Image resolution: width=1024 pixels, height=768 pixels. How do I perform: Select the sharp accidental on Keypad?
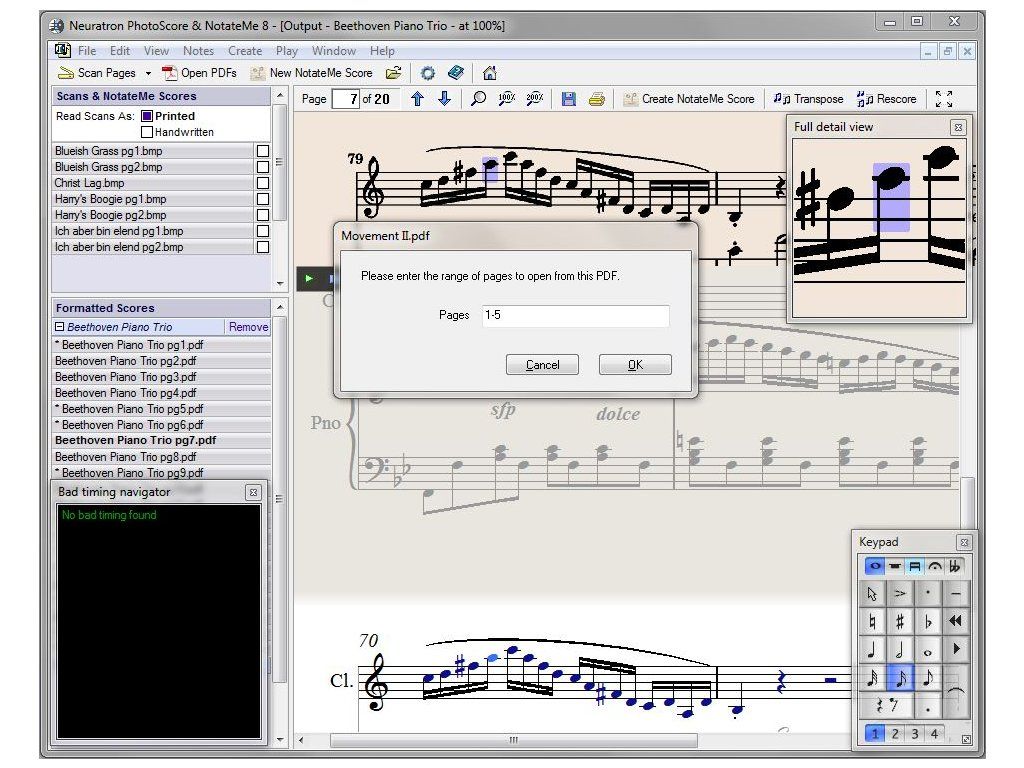(x=900, y=622)
